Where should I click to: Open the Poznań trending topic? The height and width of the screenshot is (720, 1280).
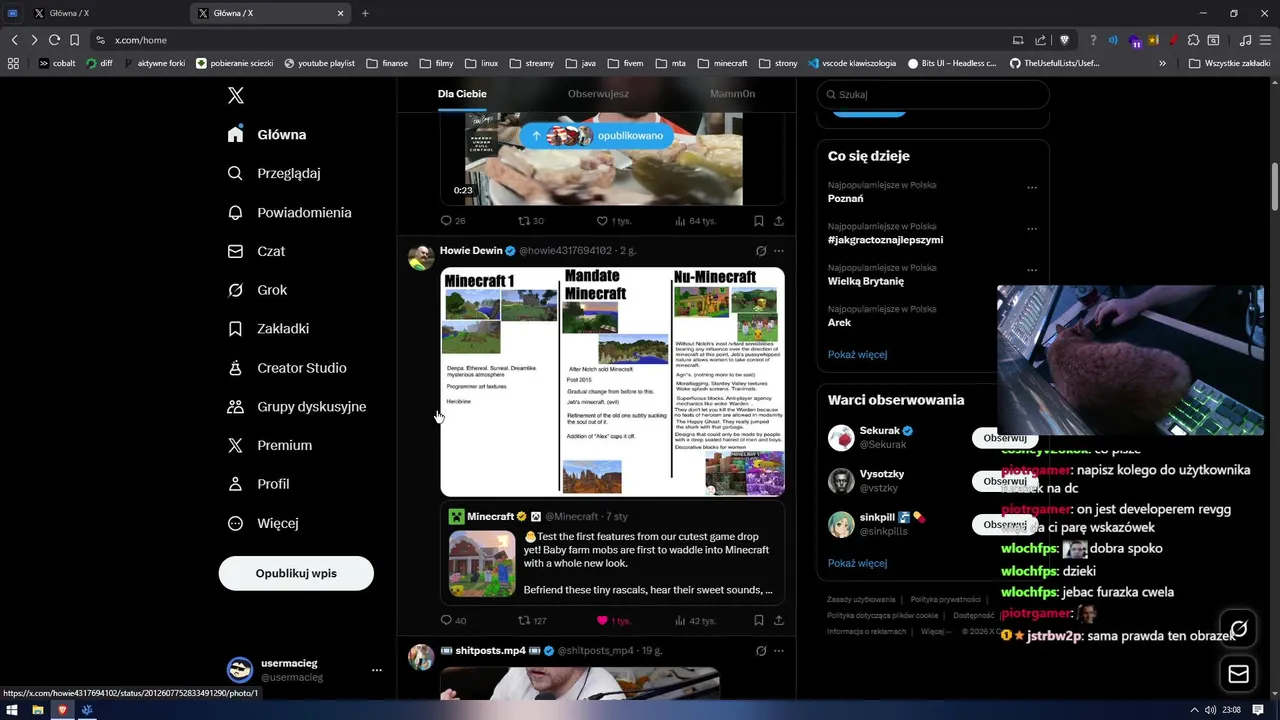point(845,198)
